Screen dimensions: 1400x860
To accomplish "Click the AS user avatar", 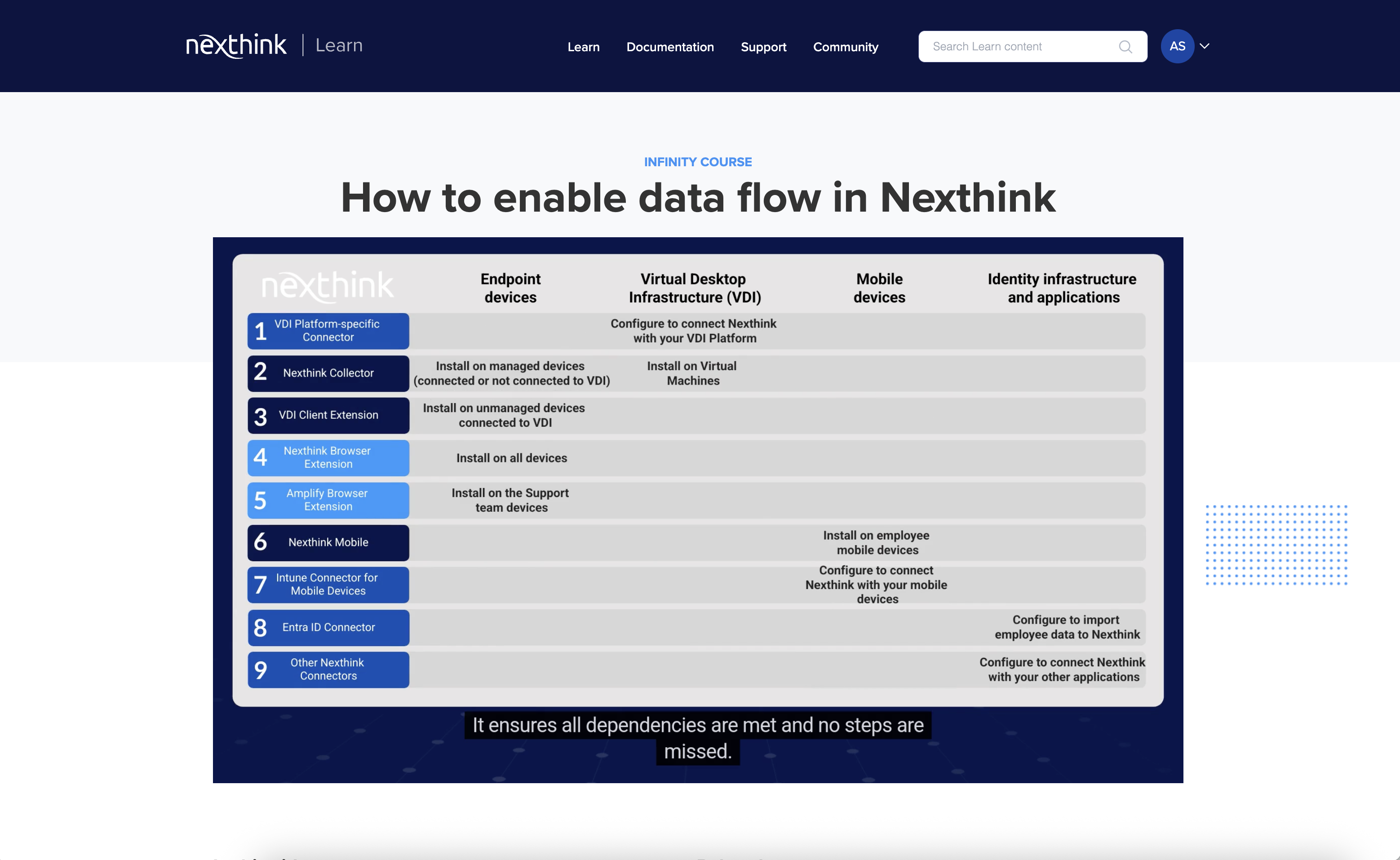I will coord(1177,46).
